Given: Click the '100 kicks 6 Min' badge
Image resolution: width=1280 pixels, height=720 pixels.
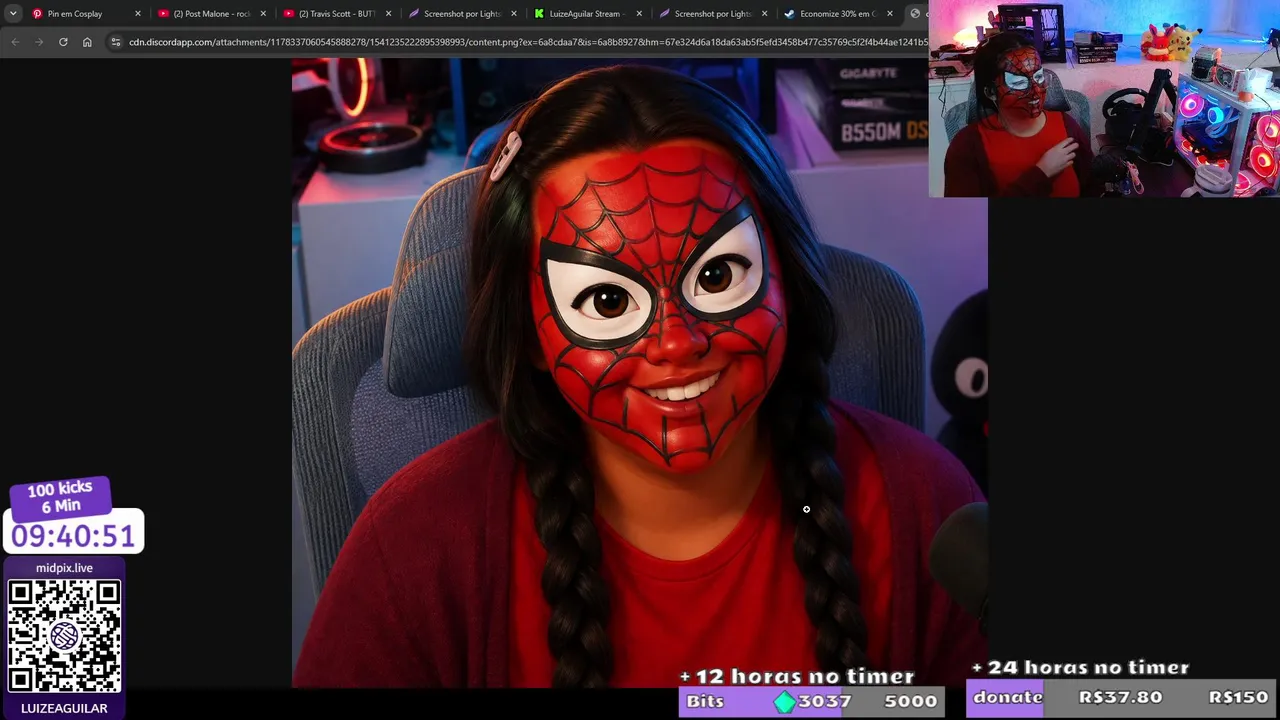Looking at the screenshot, I should [60, 497].
